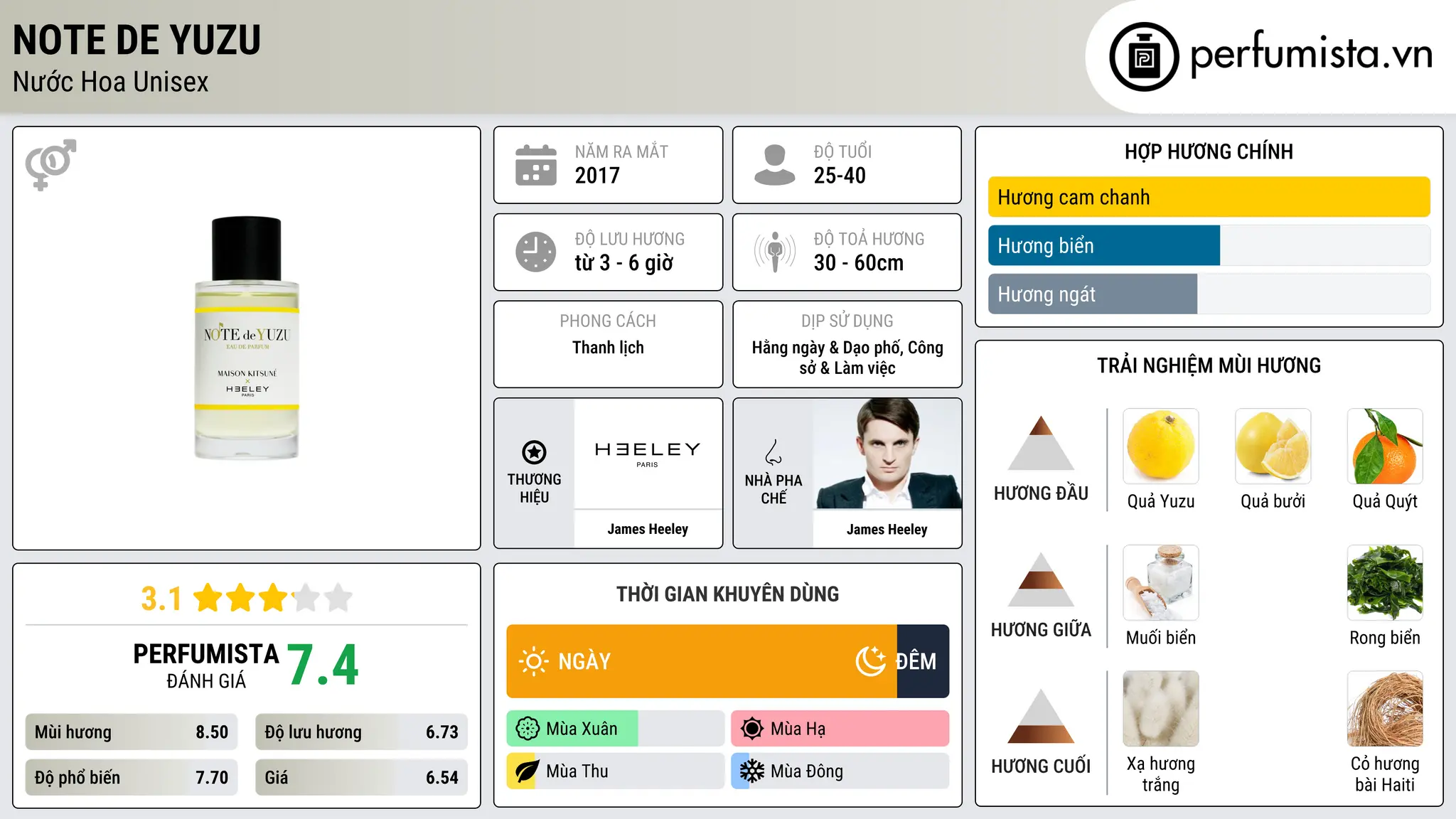Viewport: 1456px width, 819px height.
Task: Click the clock icon beside Độ lưu hương
Action: (x=535, y=252)
